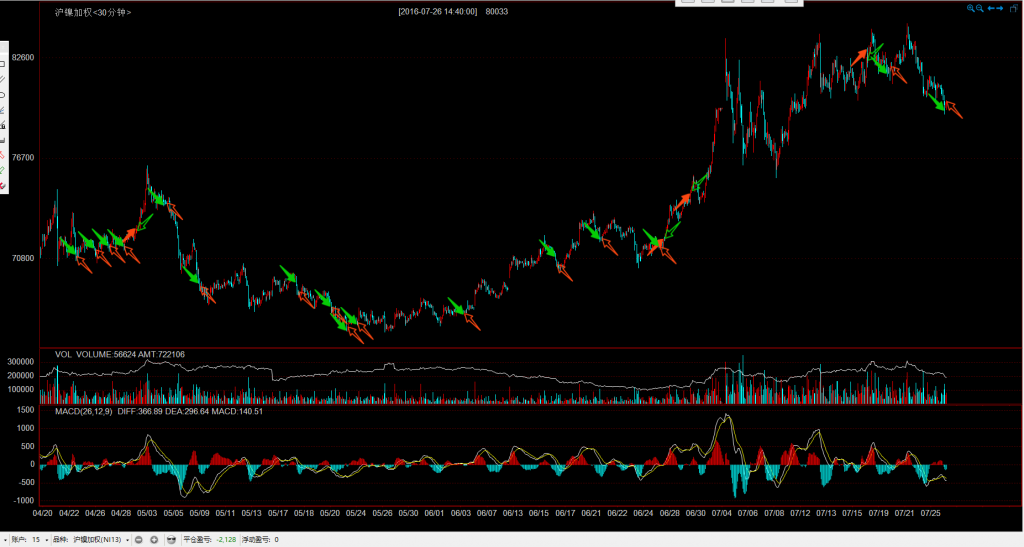The height and width of the screenshot is (547, 1024).
Task: Zoom out the chart with magnifier minus
Action: 980,8
